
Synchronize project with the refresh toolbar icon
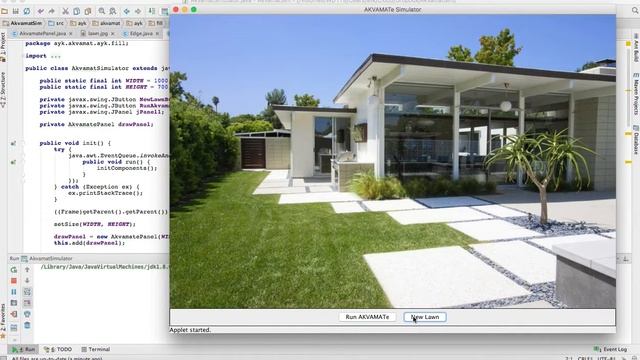click(x=27, y=11)
